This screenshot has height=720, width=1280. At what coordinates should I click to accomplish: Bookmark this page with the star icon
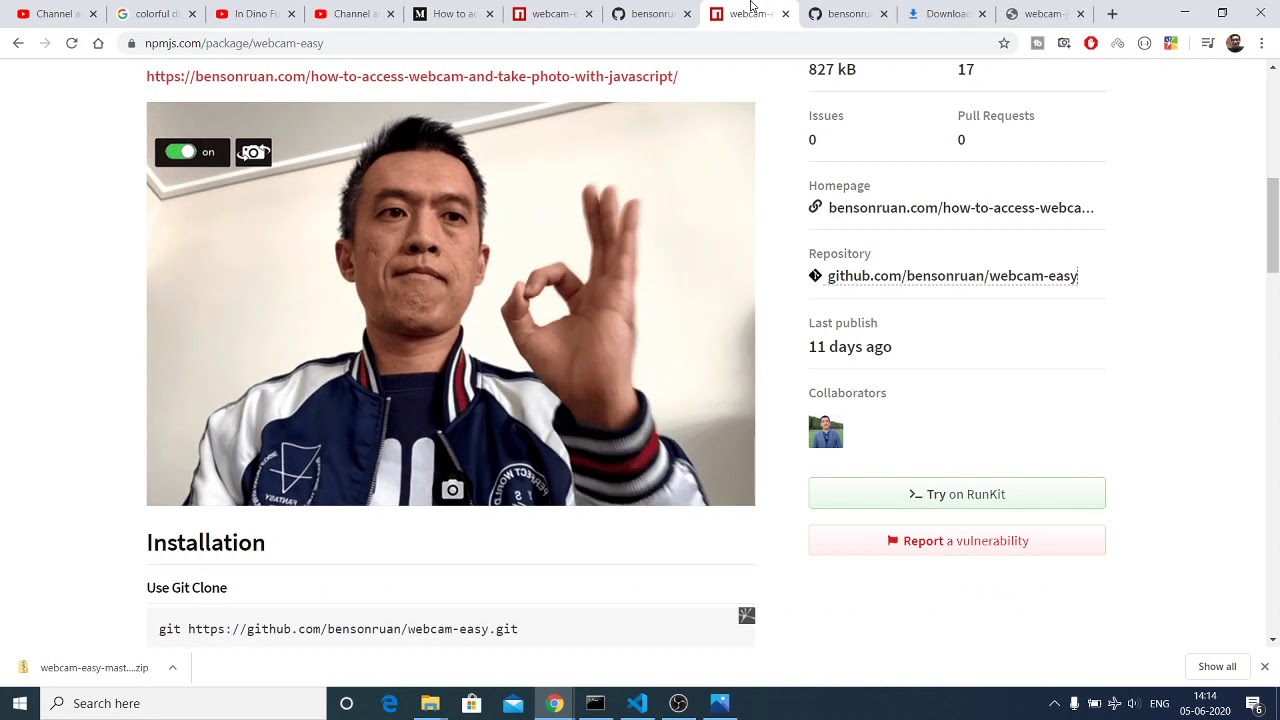click(1004, 43)
